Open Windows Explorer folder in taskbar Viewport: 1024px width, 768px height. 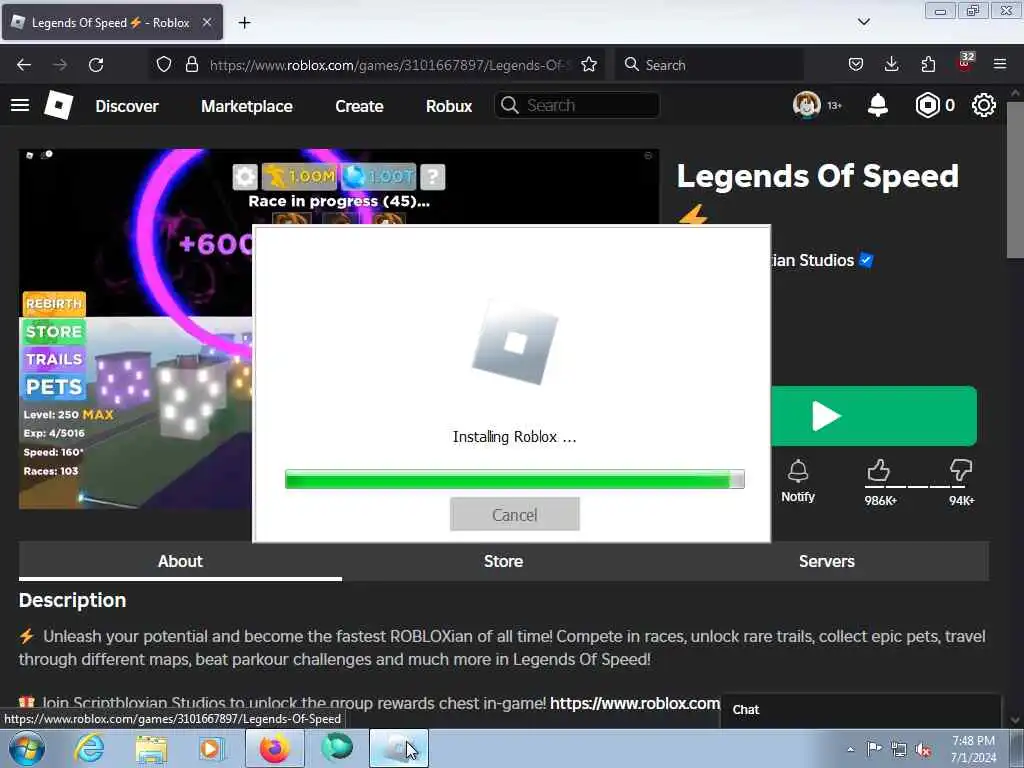pyautogui.click(x=151, y=748)
